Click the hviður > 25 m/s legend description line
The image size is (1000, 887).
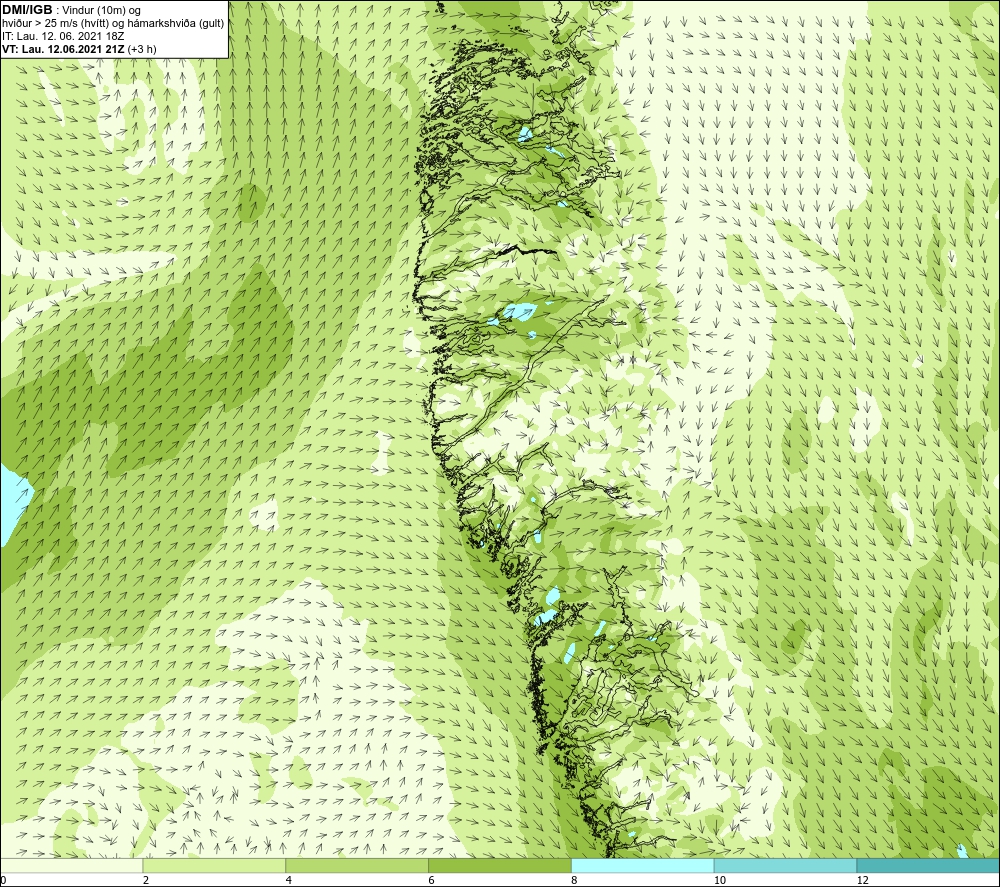tap(113, 24)
